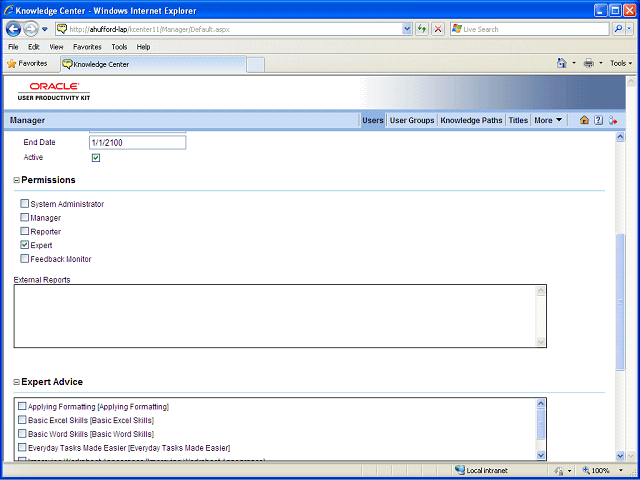Open the address bar dropdown arrow
This screenshot has height=480, width=640.
[407, 29]
